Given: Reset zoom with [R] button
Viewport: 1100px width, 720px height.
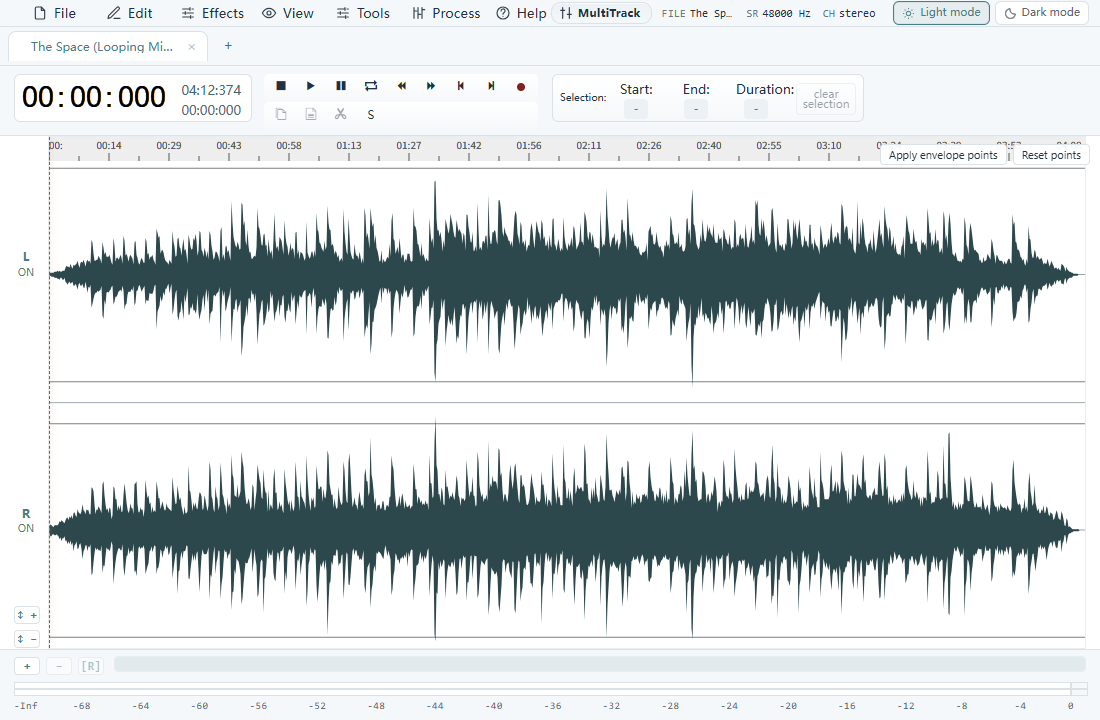Looking at the screenshot, I should (x=90, y=666).
